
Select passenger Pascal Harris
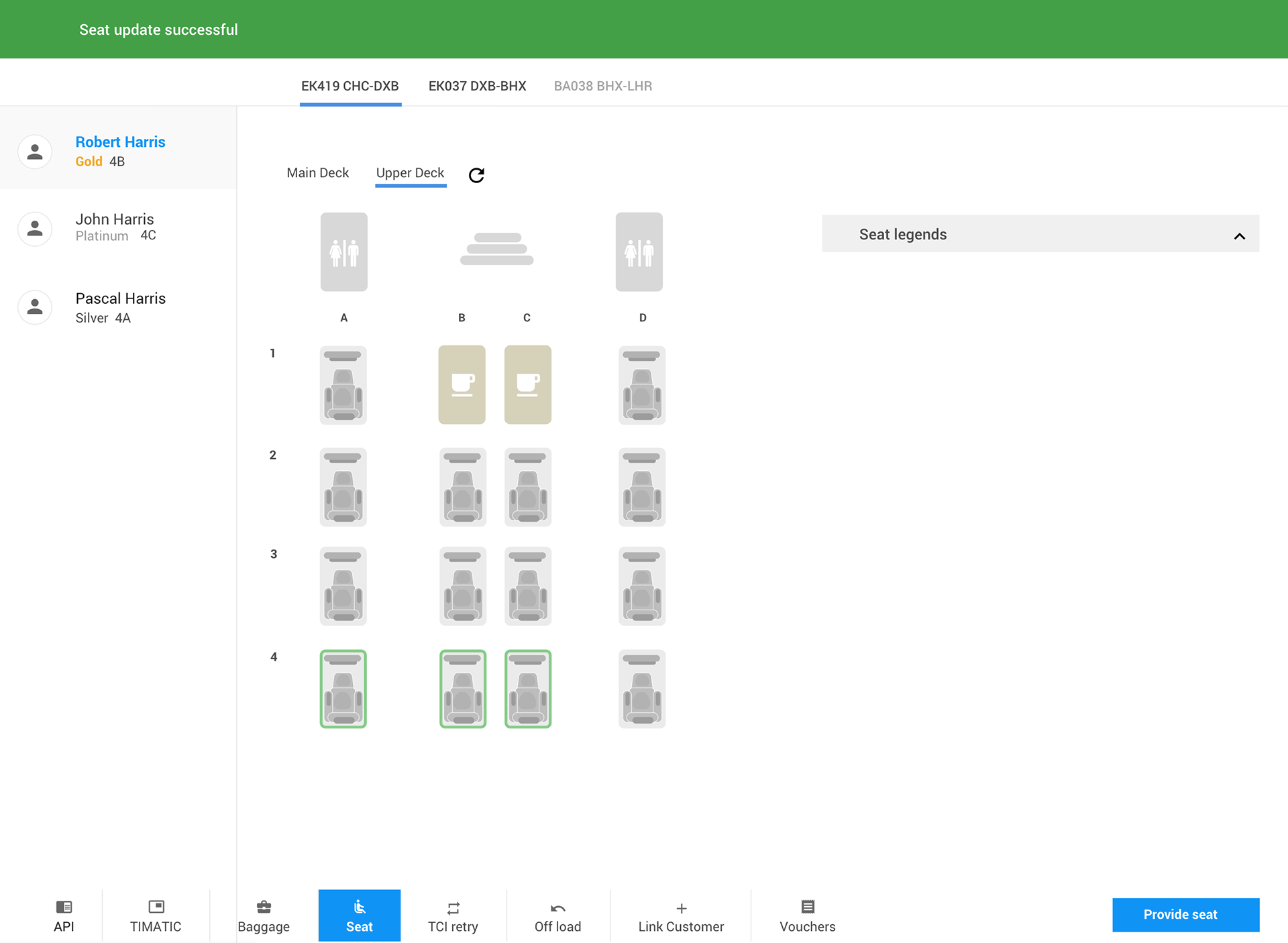pyautogui.click(x=120, y=307)
